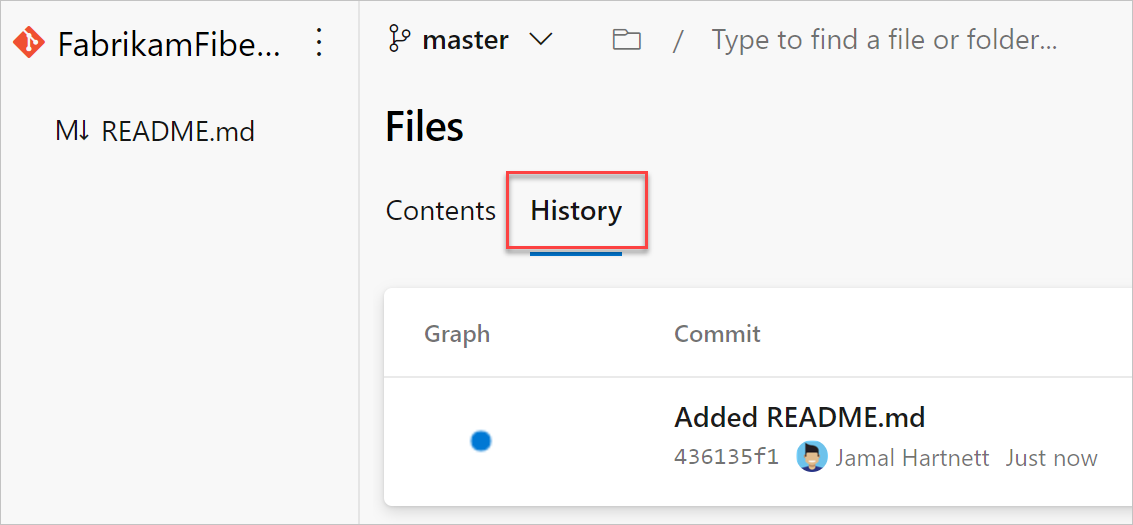Click the folder icon in the path bar
Image resolution: width=1133 pixels, height=525 pixels.
point(627,40)
